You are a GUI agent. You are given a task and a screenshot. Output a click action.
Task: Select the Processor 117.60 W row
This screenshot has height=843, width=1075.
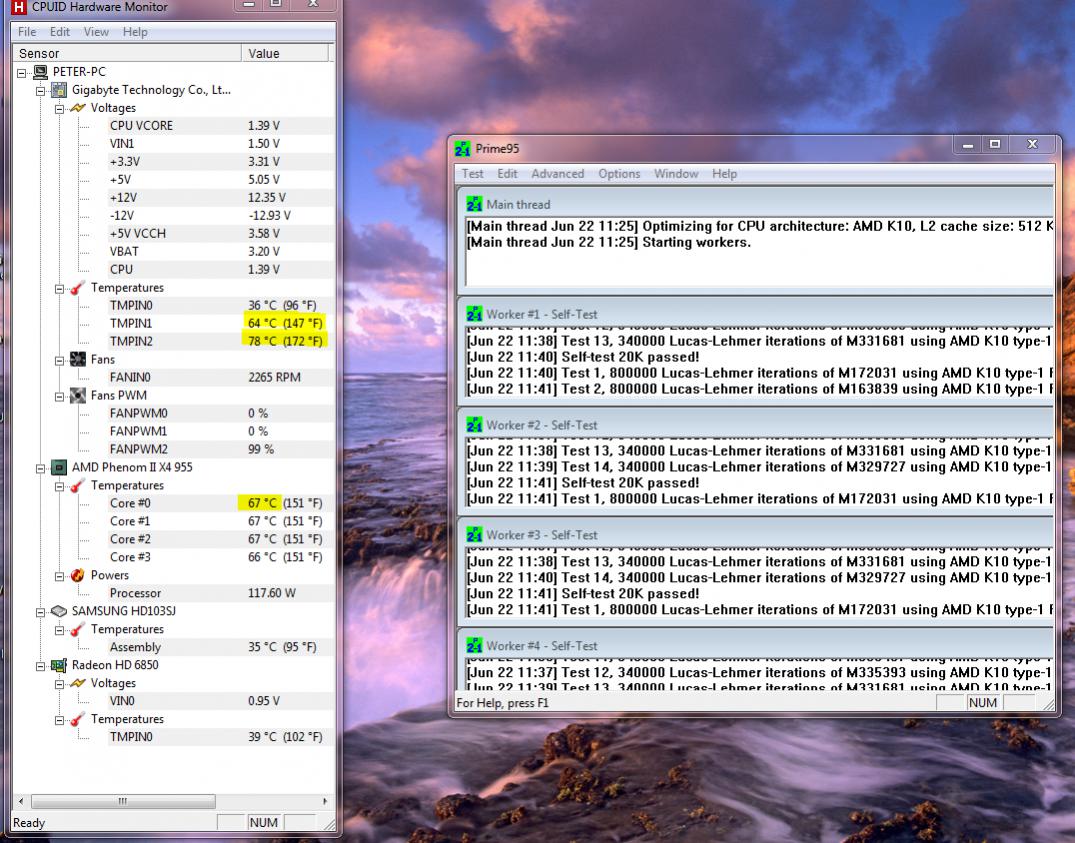(x=220, y=593)
